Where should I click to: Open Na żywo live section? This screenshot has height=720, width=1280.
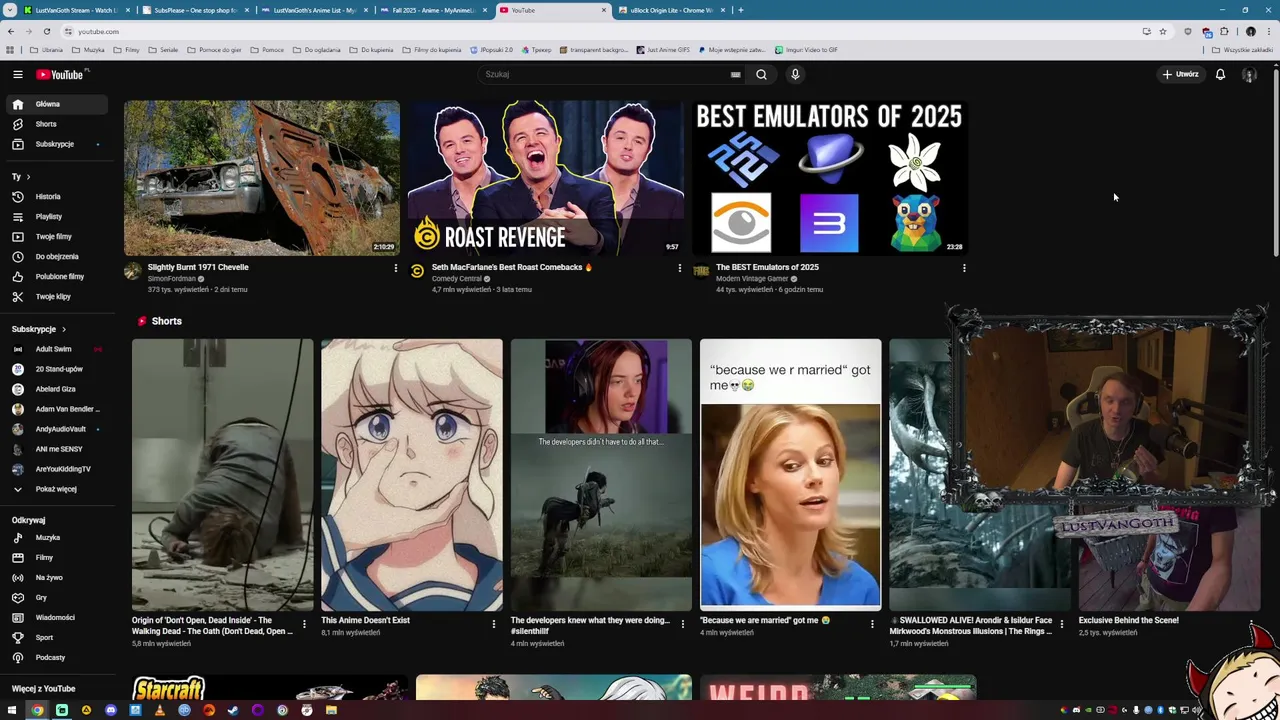click(56, 578)
